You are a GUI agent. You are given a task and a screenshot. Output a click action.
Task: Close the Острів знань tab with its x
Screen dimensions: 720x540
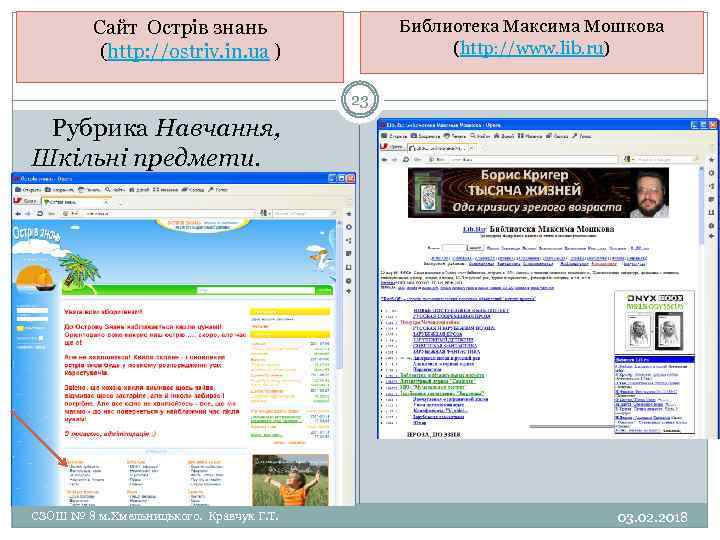point(107,202)
